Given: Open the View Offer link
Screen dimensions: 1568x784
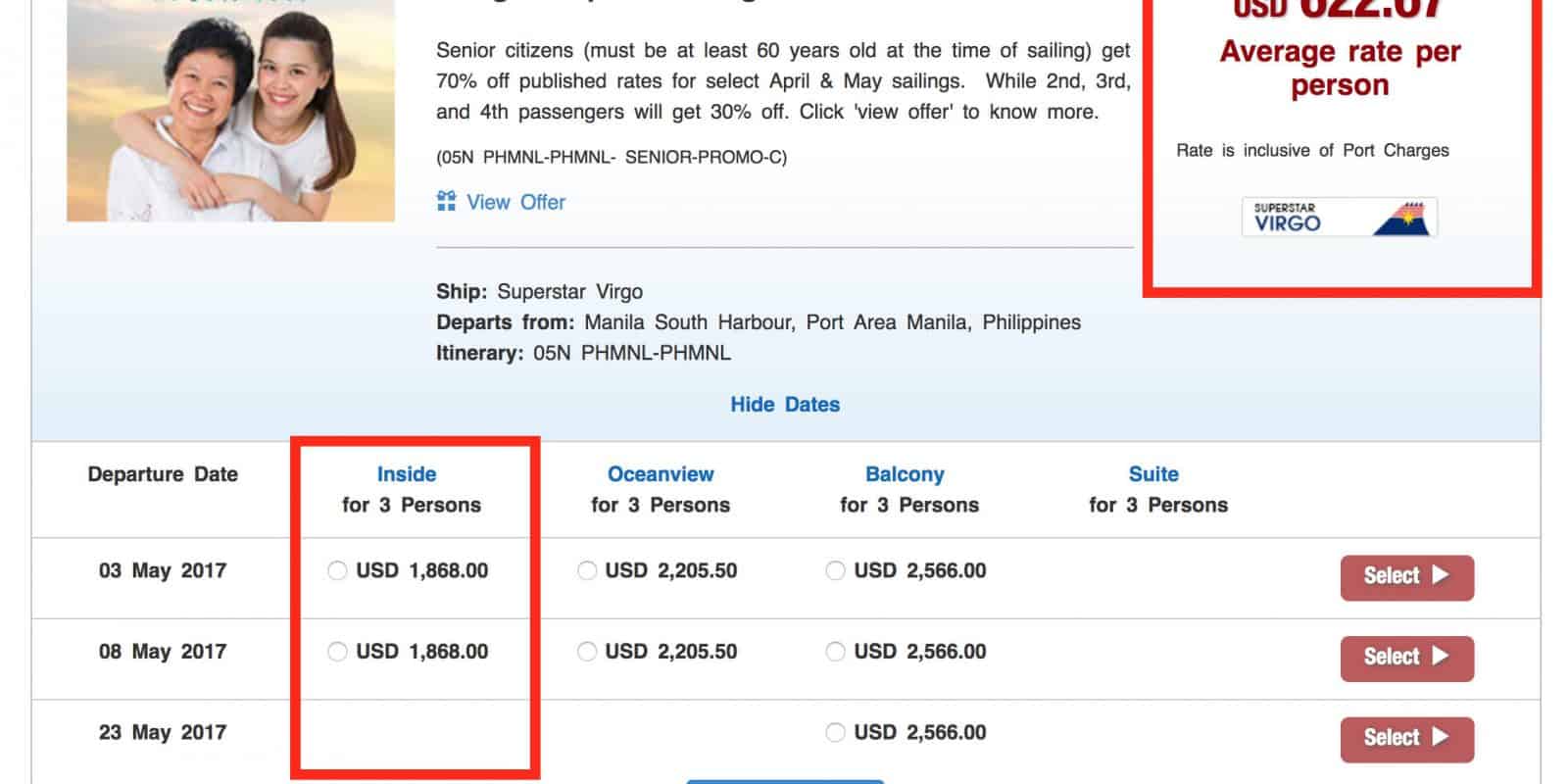Looking at the screenshot, I should [515, 202].
